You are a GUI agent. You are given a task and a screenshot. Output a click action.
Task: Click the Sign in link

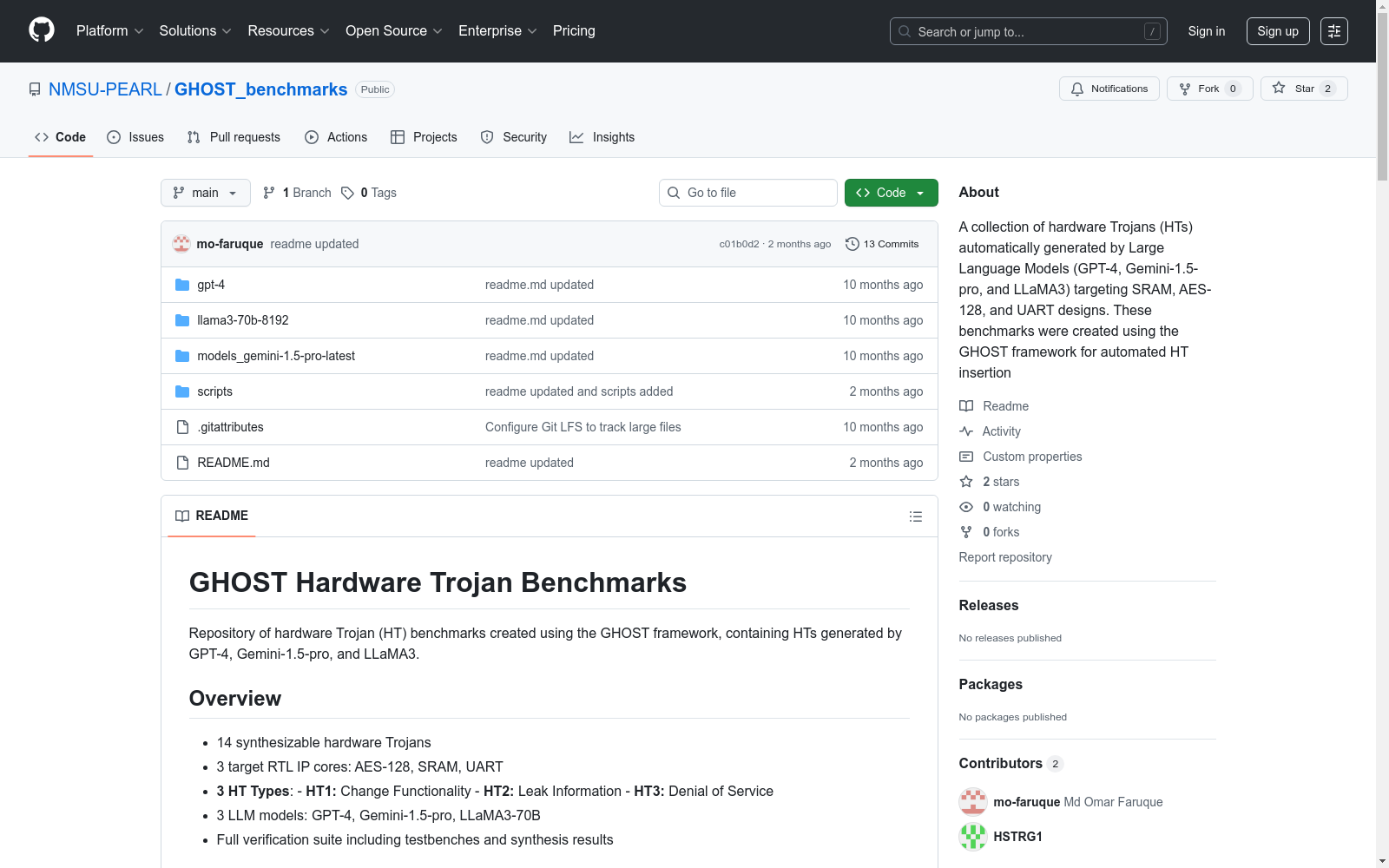pyautogui.click(x=1207, y=31)
